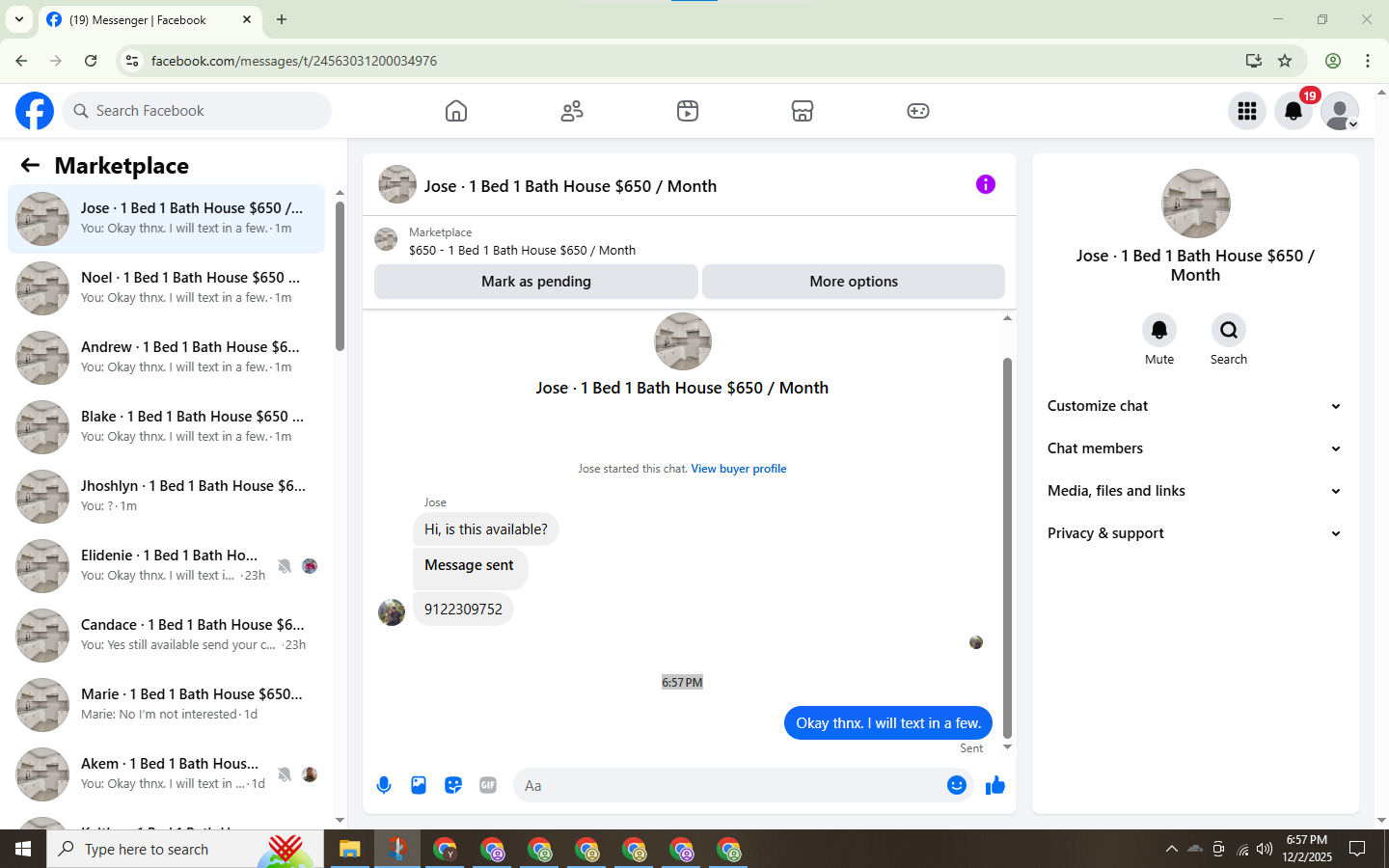Open File Explorer from the taskbar
This screenshot has width=1389, height=868.
[349, 850]
